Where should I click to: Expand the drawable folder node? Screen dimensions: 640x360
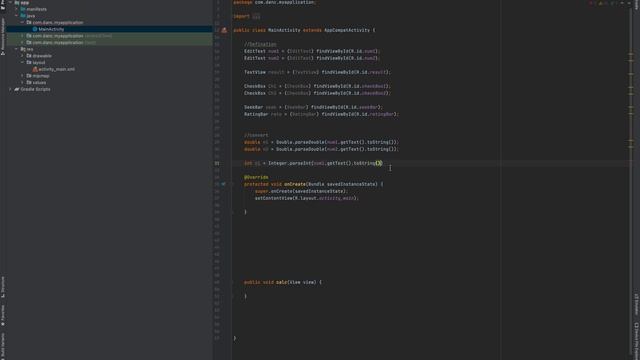click(22, 56)
